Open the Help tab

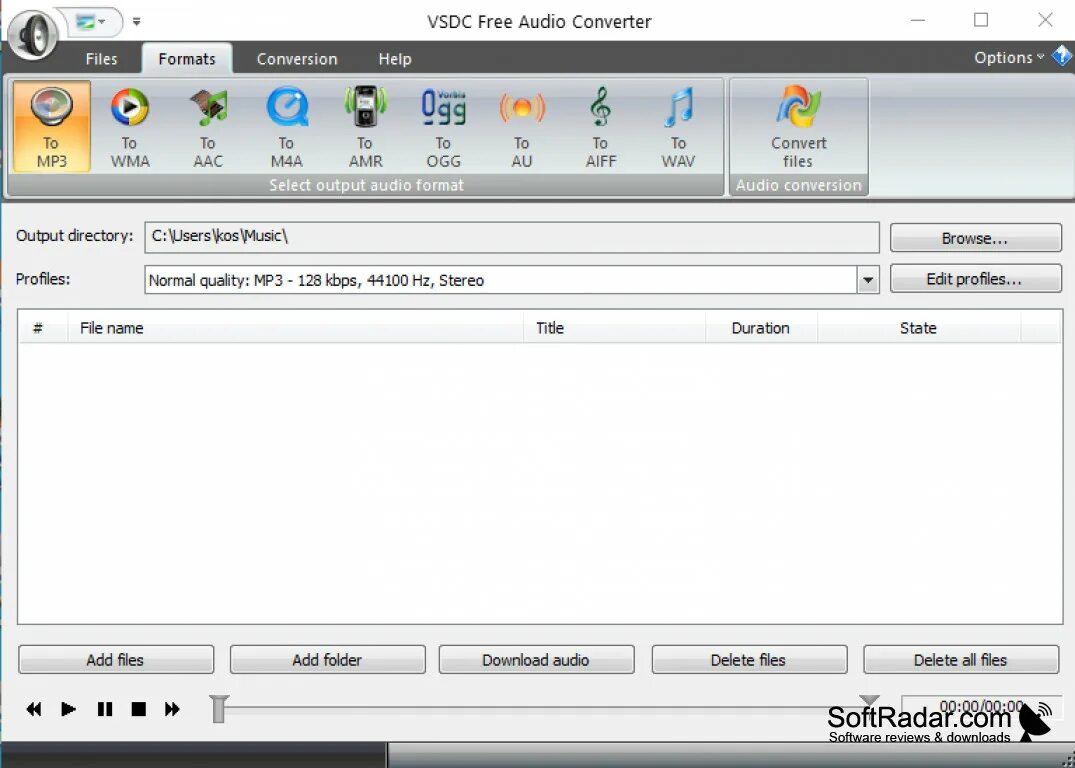(x=395, y=59)
